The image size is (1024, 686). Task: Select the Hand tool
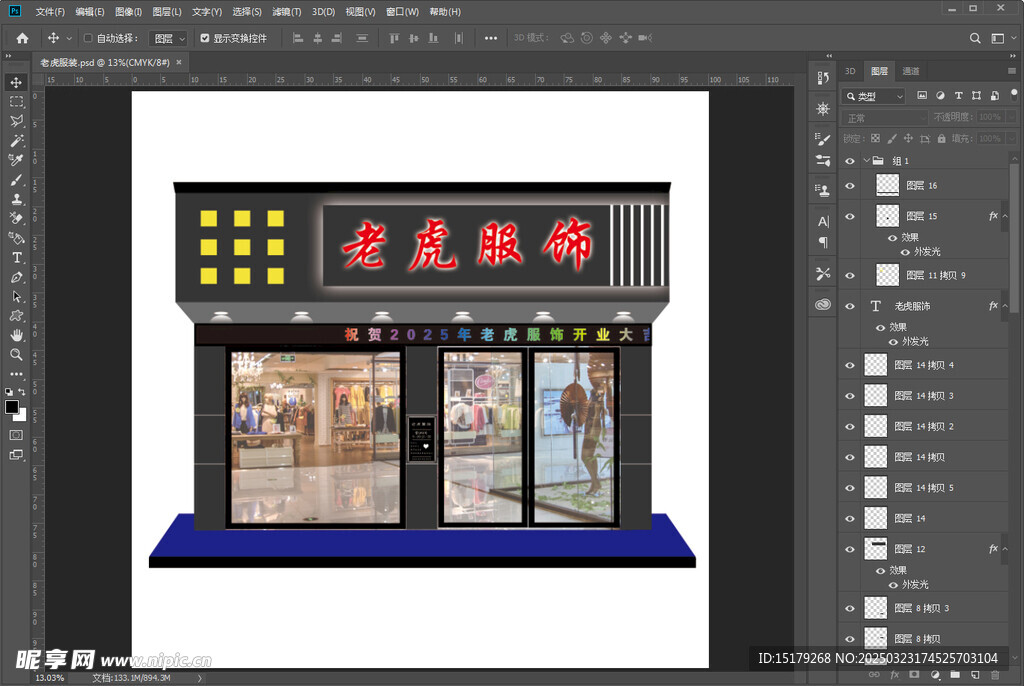click(x=15, y=335)
